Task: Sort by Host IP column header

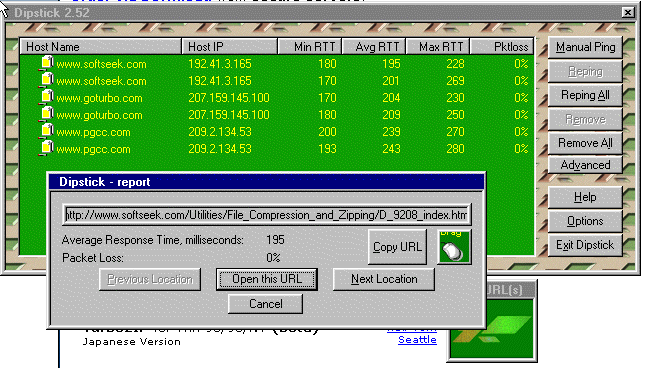Action: click(x=229, y=47)
